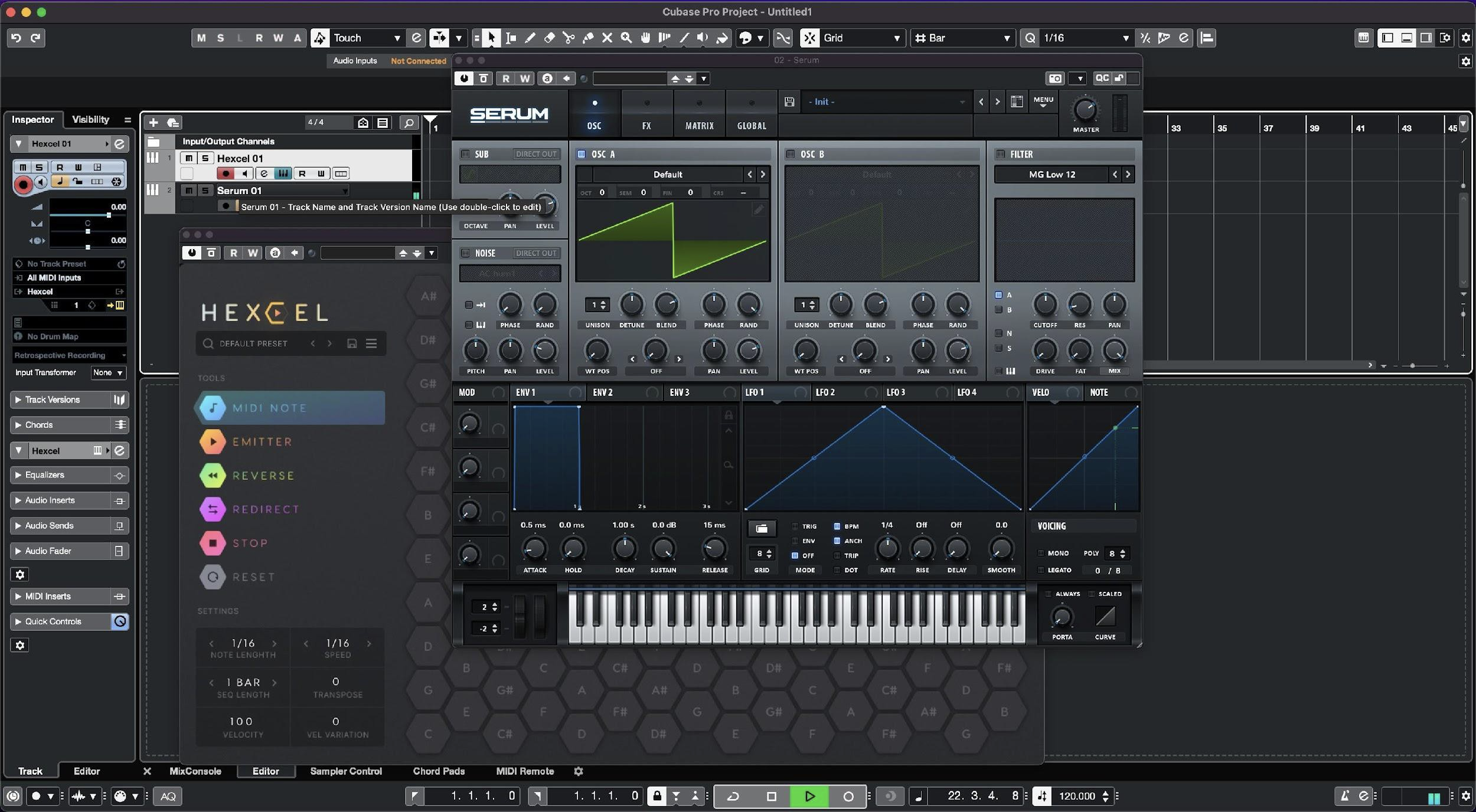The width and height of the screenshot is (1476, 812).
Task: Click the transport Play button
Action: pyautogui.click(x=809, y=796)
